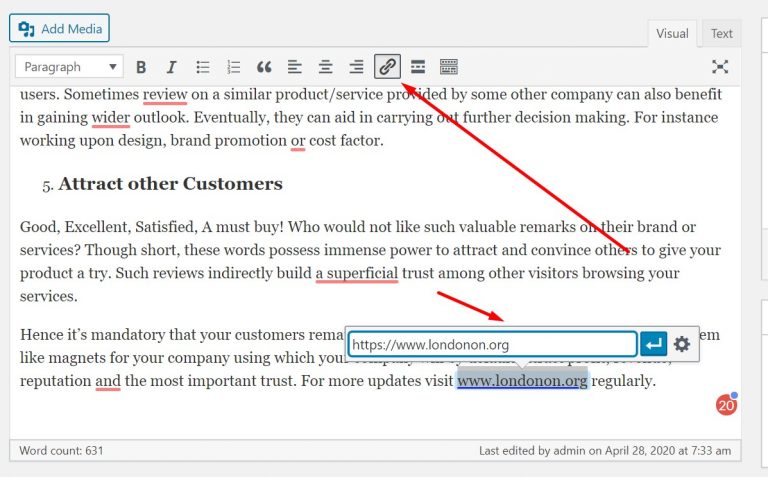Apply the link with the blue arrow button

pos(653,344)
